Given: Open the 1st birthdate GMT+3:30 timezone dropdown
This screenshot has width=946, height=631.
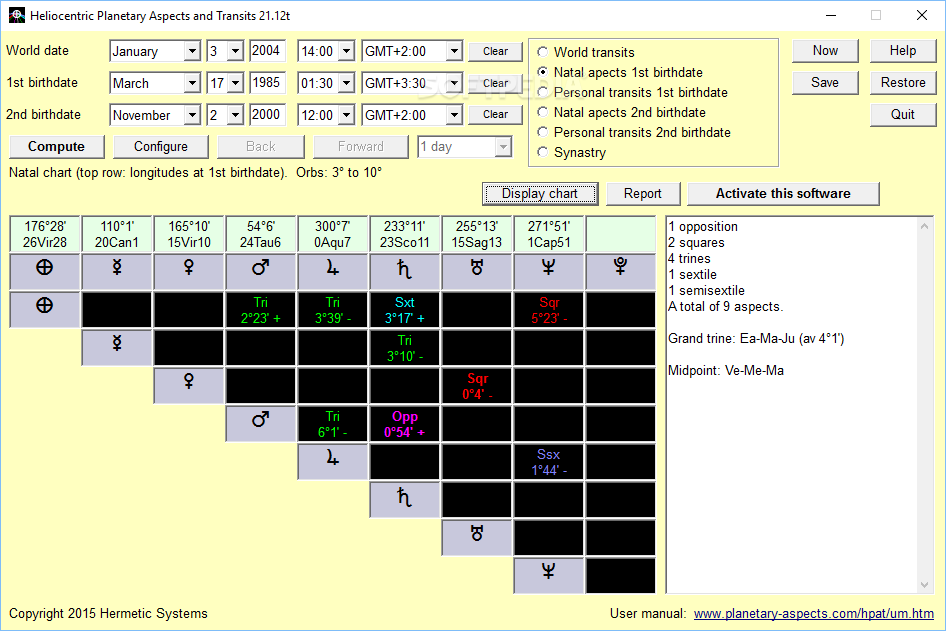Looking at the screenshot, I should tap(454, 83).
